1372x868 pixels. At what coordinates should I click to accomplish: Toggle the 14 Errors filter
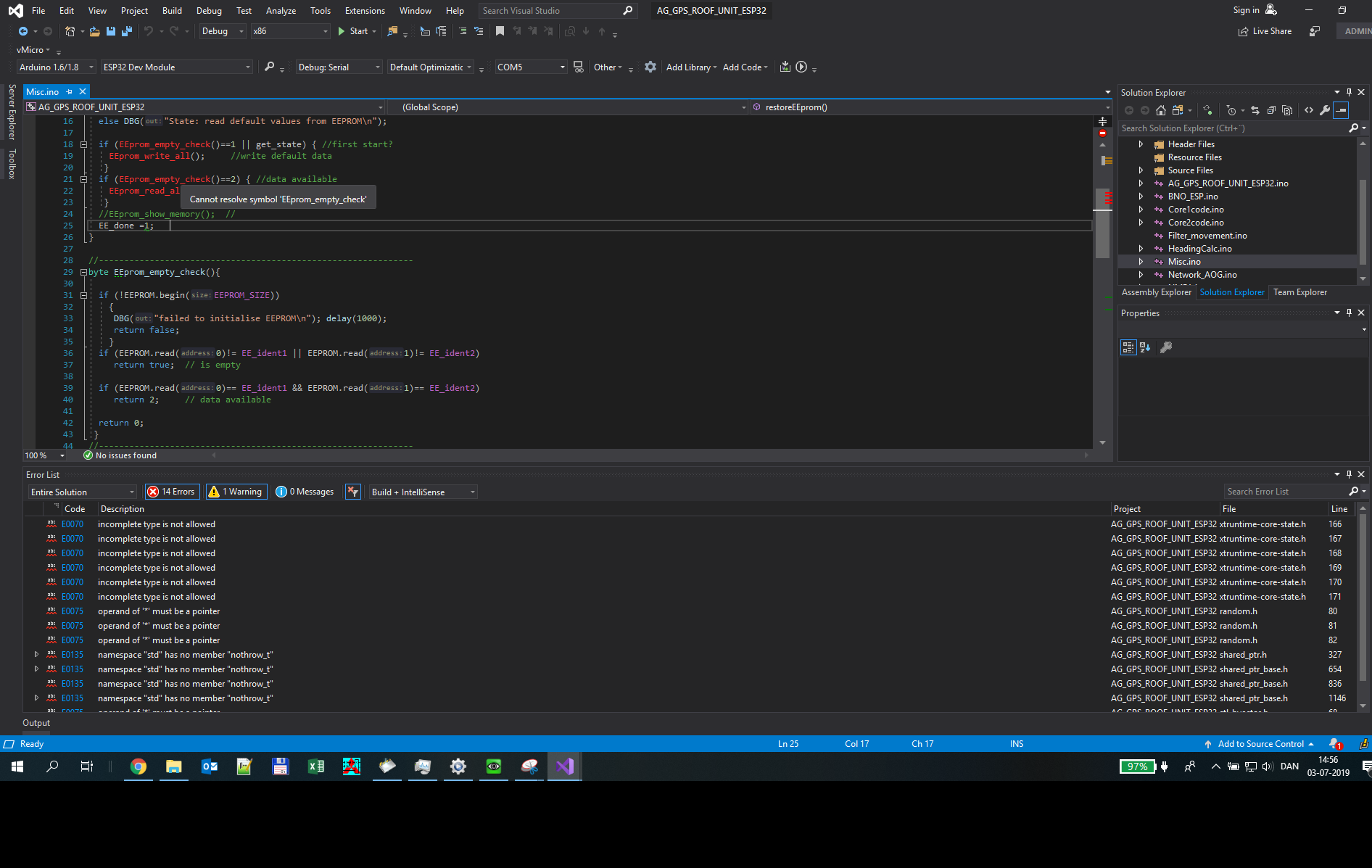pyautogui.click(x=172, y=492)
